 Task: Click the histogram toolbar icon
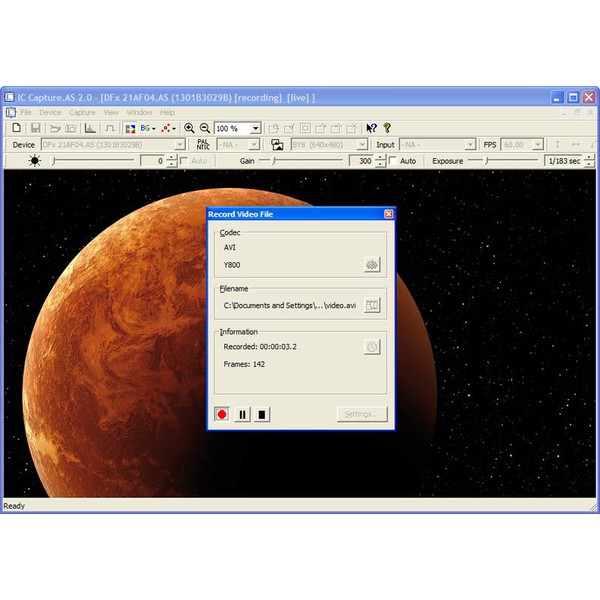(90, 128)
